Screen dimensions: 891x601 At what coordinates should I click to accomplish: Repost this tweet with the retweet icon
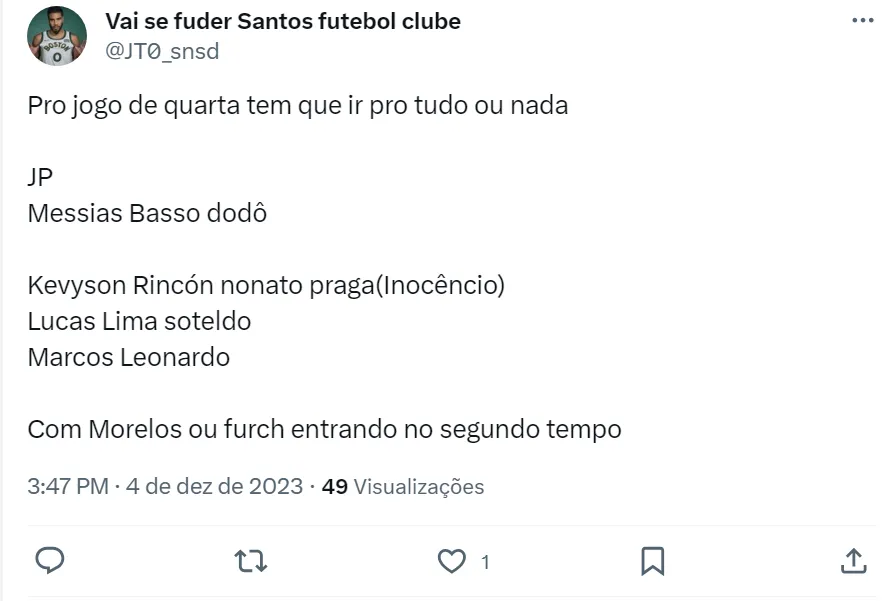[251, 561]
